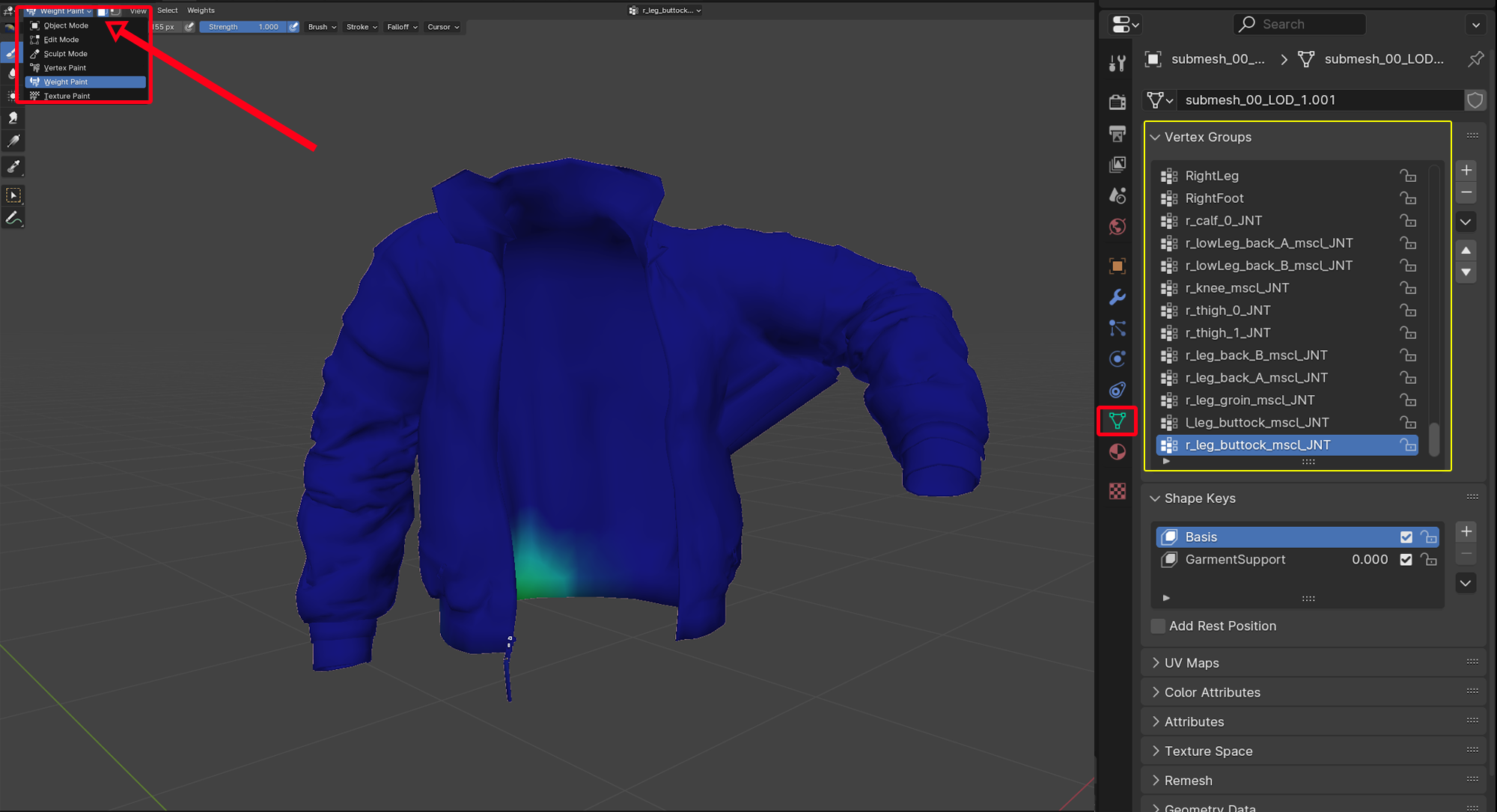This screenshot has width=1497, height=812.
Task: Choose Edit Mode from mode menu
Action: 61,40
